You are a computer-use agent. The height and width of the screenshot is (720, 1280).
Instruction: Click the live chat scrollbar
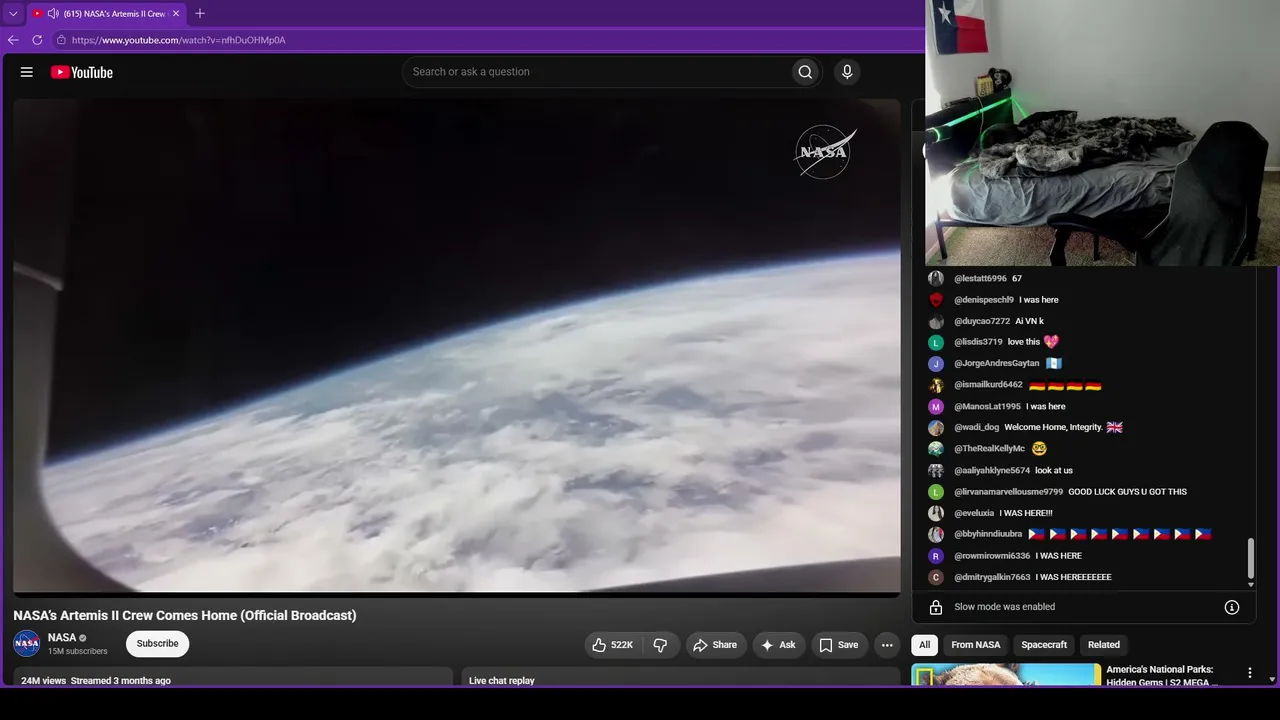(x=1250, y=560)
